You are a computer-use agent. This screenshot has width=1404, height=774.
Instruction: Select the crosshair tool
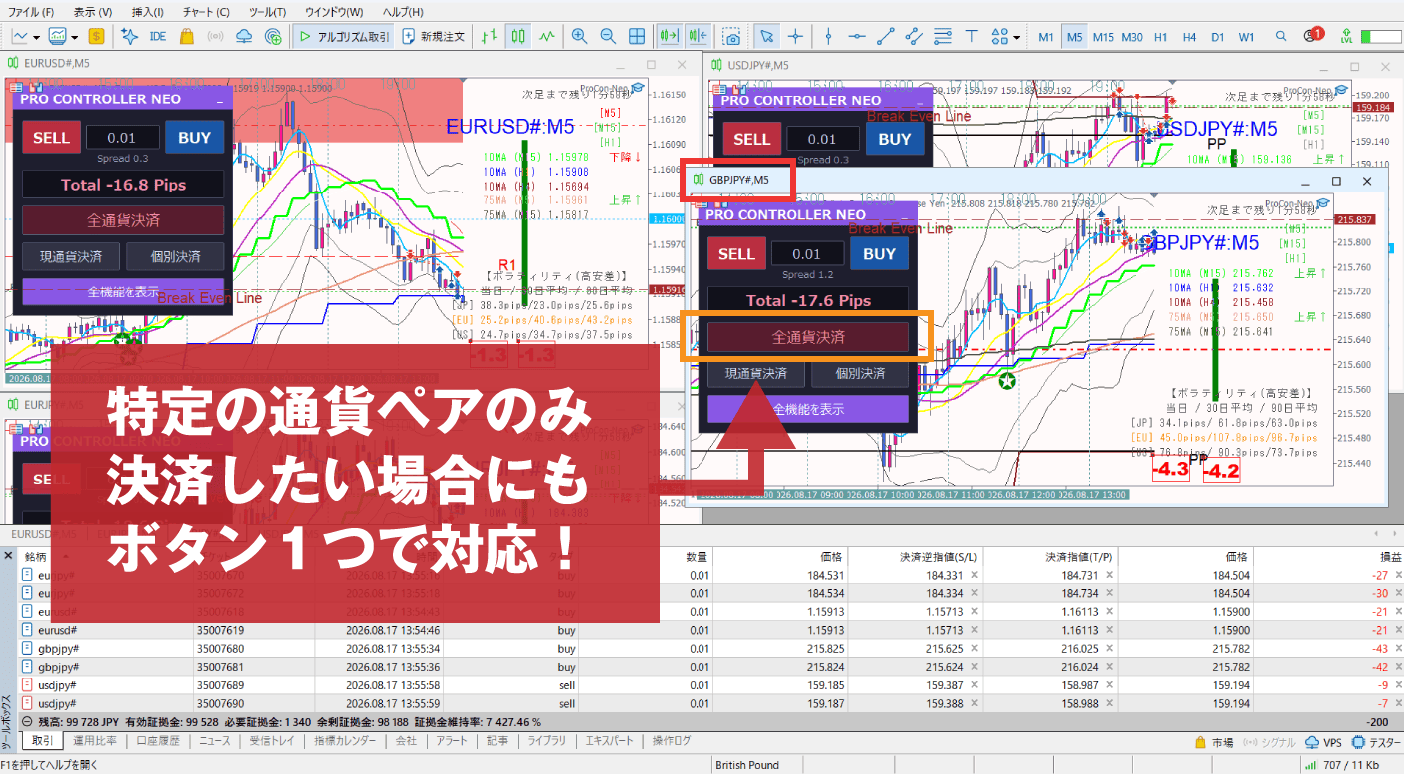pyautogui.click(x=795, y=37)
